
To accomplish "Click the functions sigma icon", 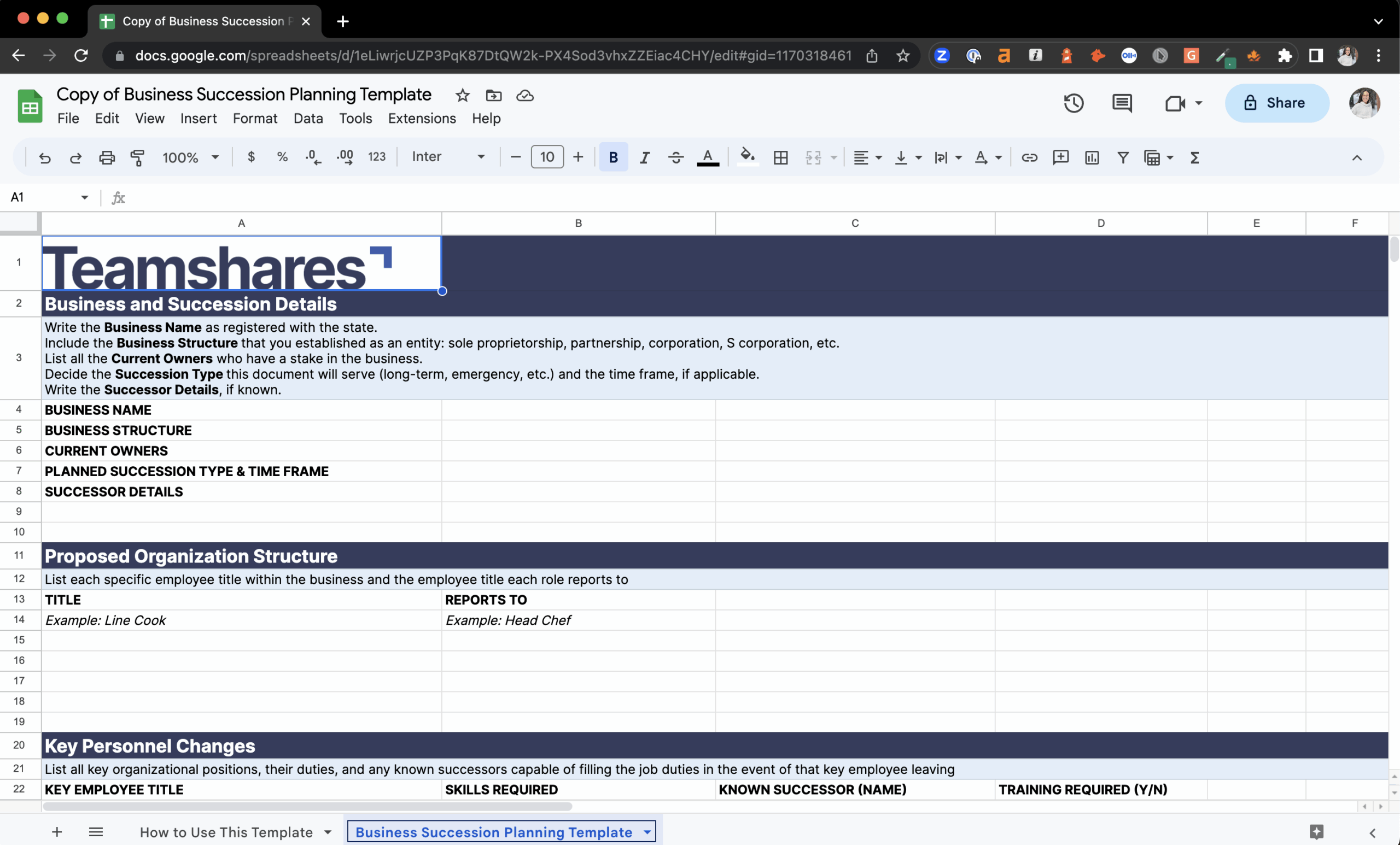I will coord(1194,157).
